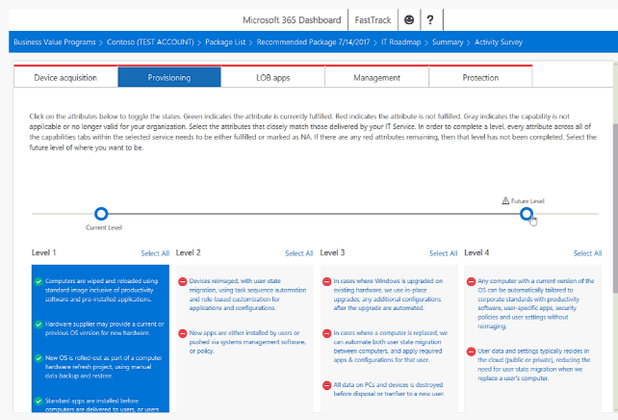
Task: Click the Future Level slider handle
Action: pyautogui.click(x=526, y=214)
